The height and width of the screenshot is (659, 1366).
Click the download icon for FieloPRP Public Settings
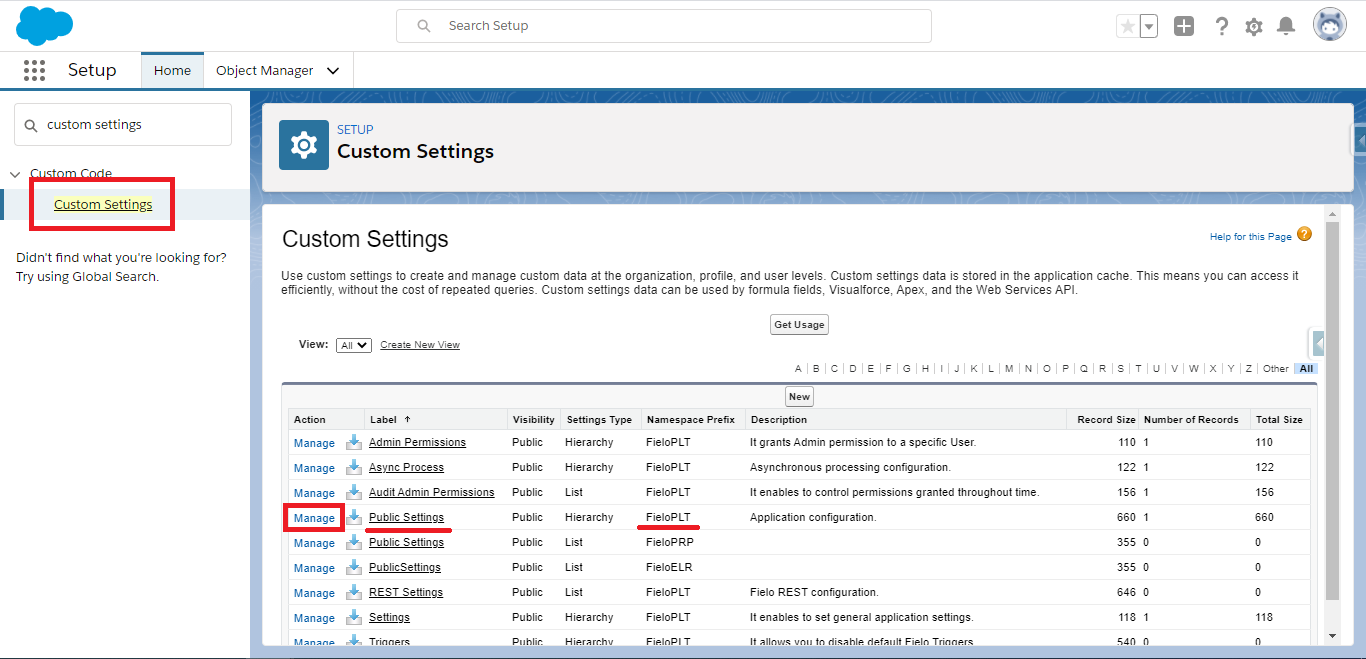tap(354, 542)
